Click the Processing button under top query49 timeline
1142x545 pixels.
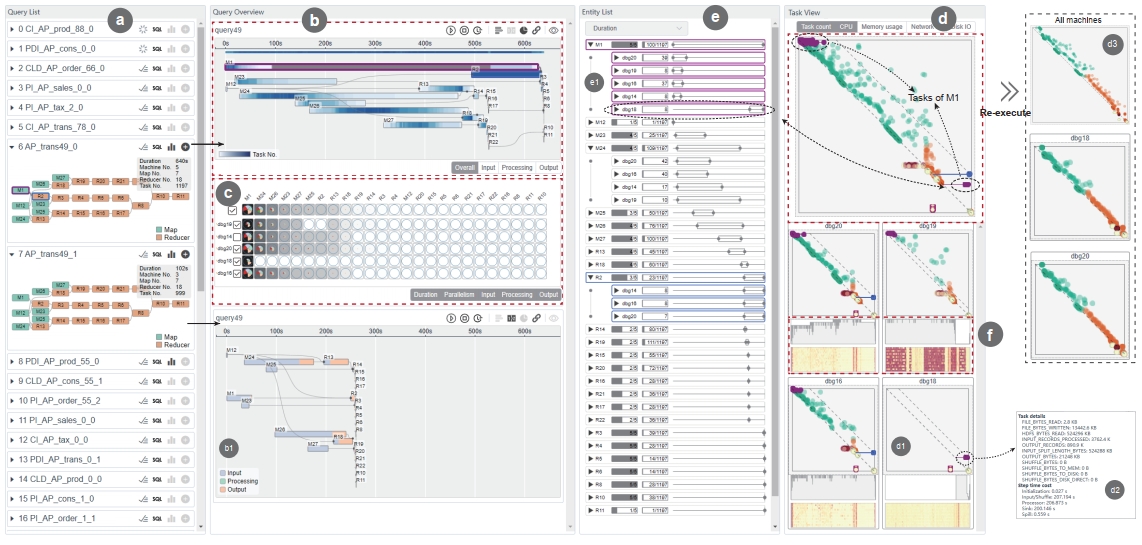[519, 167]
